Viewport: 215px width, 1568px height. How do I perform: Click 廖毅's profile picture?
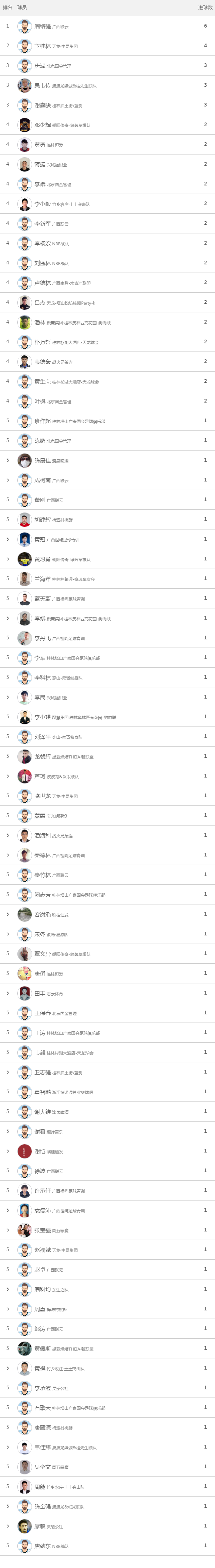point(24,1526)
